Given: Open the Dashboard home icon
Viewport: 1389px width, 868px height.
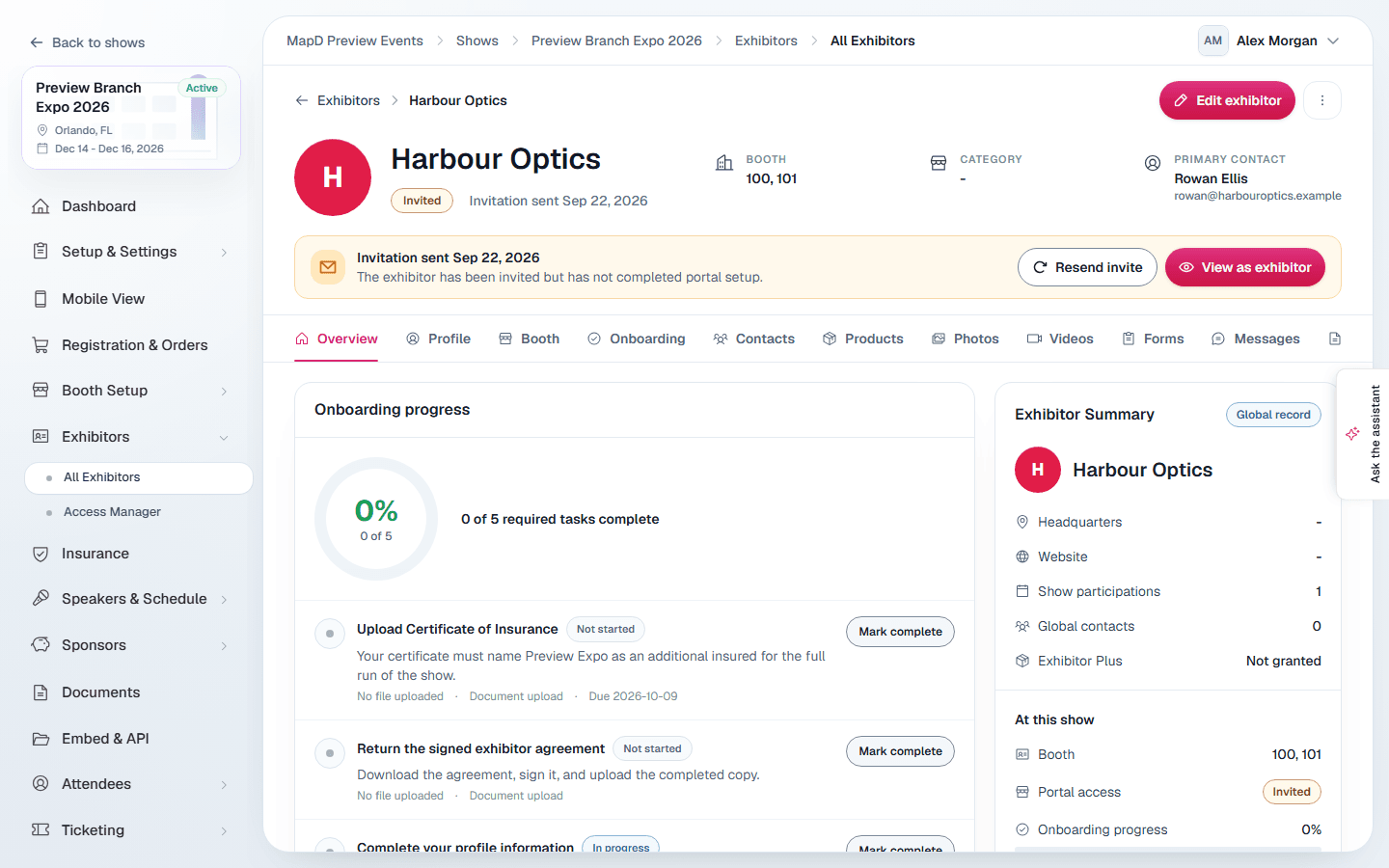Looking at the screenshot, I should pos(41,206).
